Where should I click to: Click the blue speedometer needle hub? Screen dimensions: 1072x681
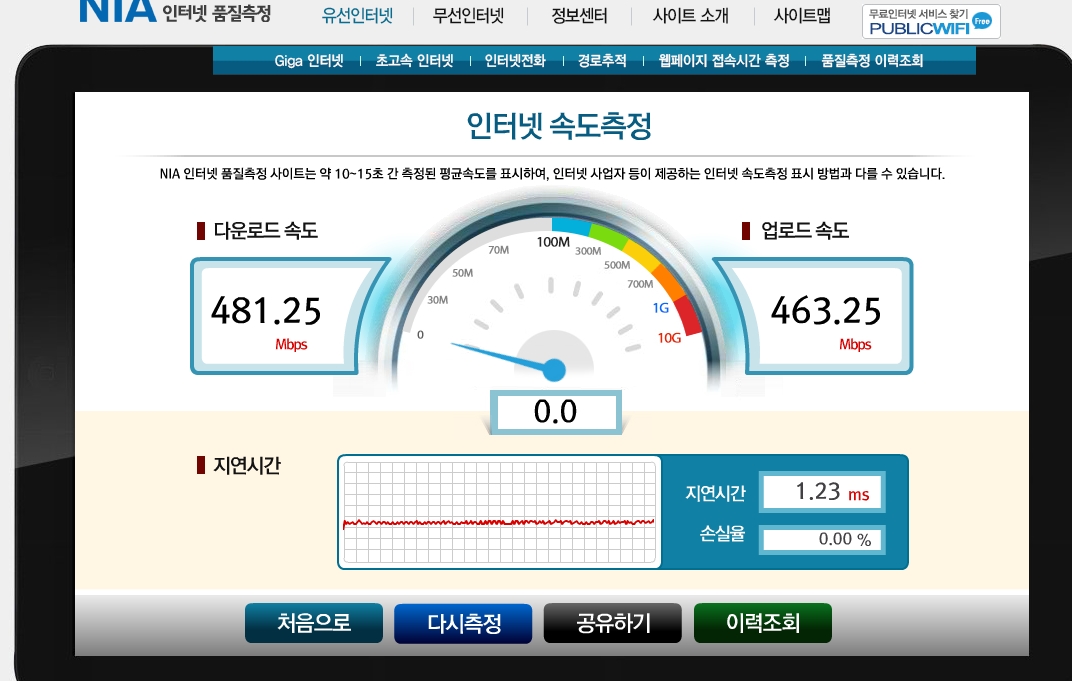(x=554, y=370)
